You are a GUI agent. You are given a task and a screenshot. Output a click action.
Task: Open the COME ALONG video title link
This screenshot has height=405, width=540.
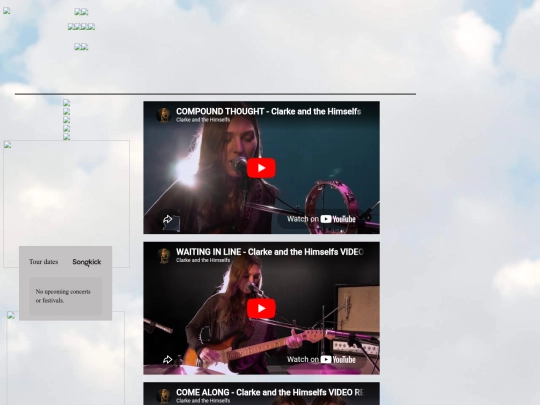[x=270, y=393]
